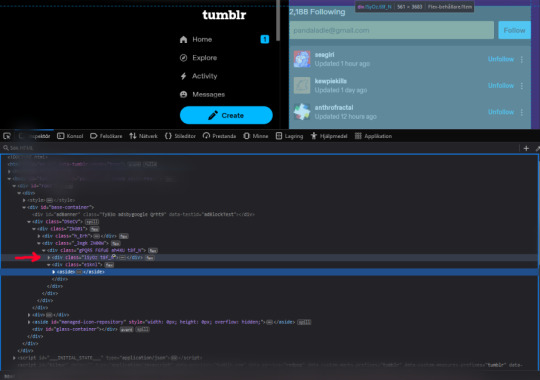Image resolution: width=540 pixels, height=380 pixels.
Task: Expand the div marked by red arrow
Action: click(x=49, y=257)
